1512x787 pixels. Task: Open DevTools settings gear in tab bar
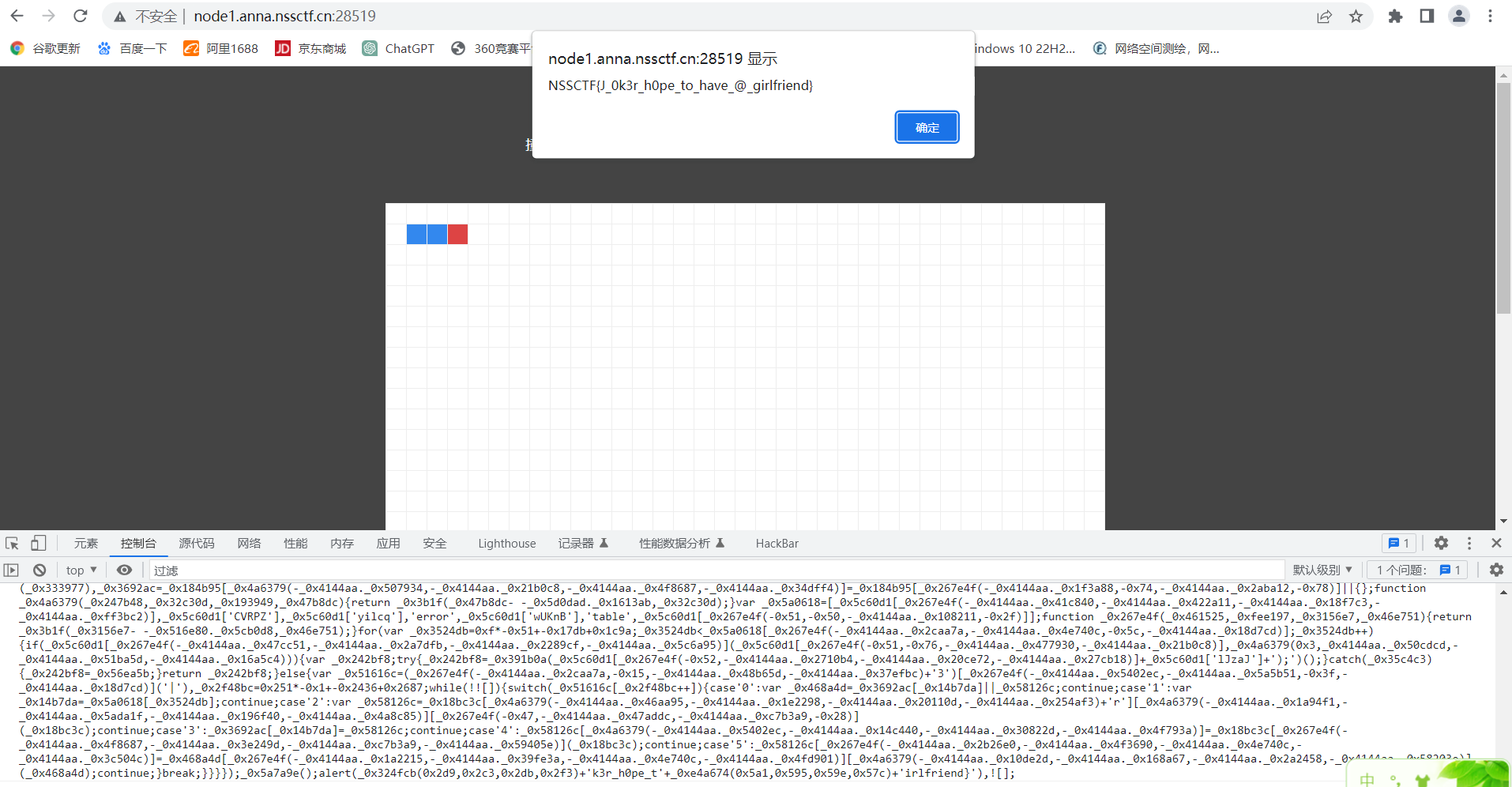[x=1441, y=544]
